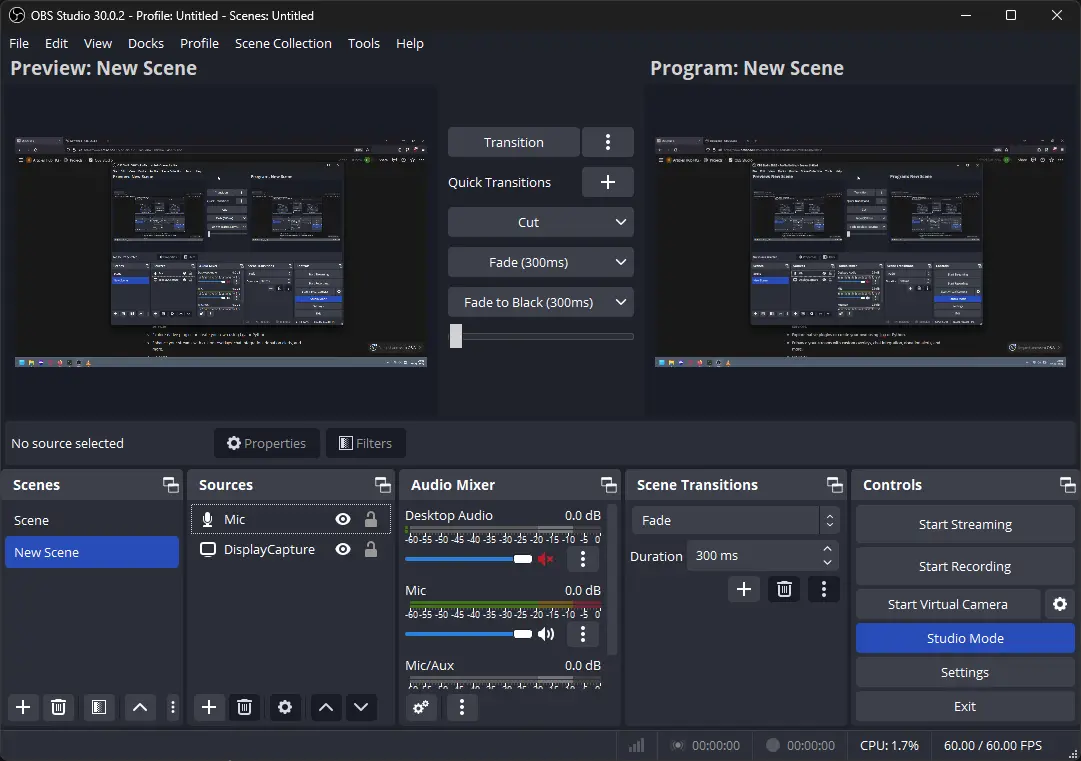The height and width of the screenshot is (761, 1081).
Task: Open Audio Mixer menu dots at bottom
Action: pos(462,707)
